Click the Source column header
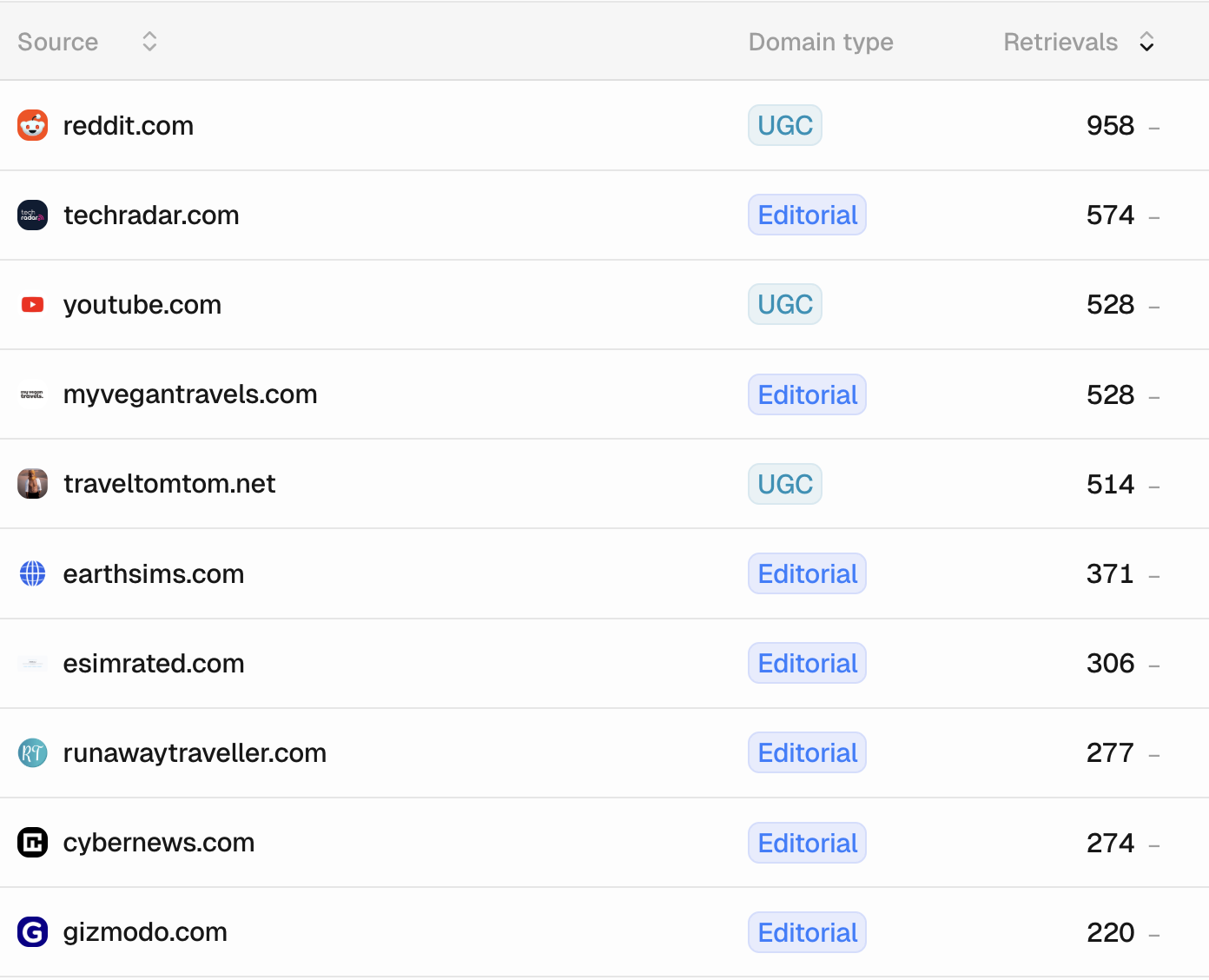Image resolution: width=1209 pixels, height=980 pixels. 58,42
